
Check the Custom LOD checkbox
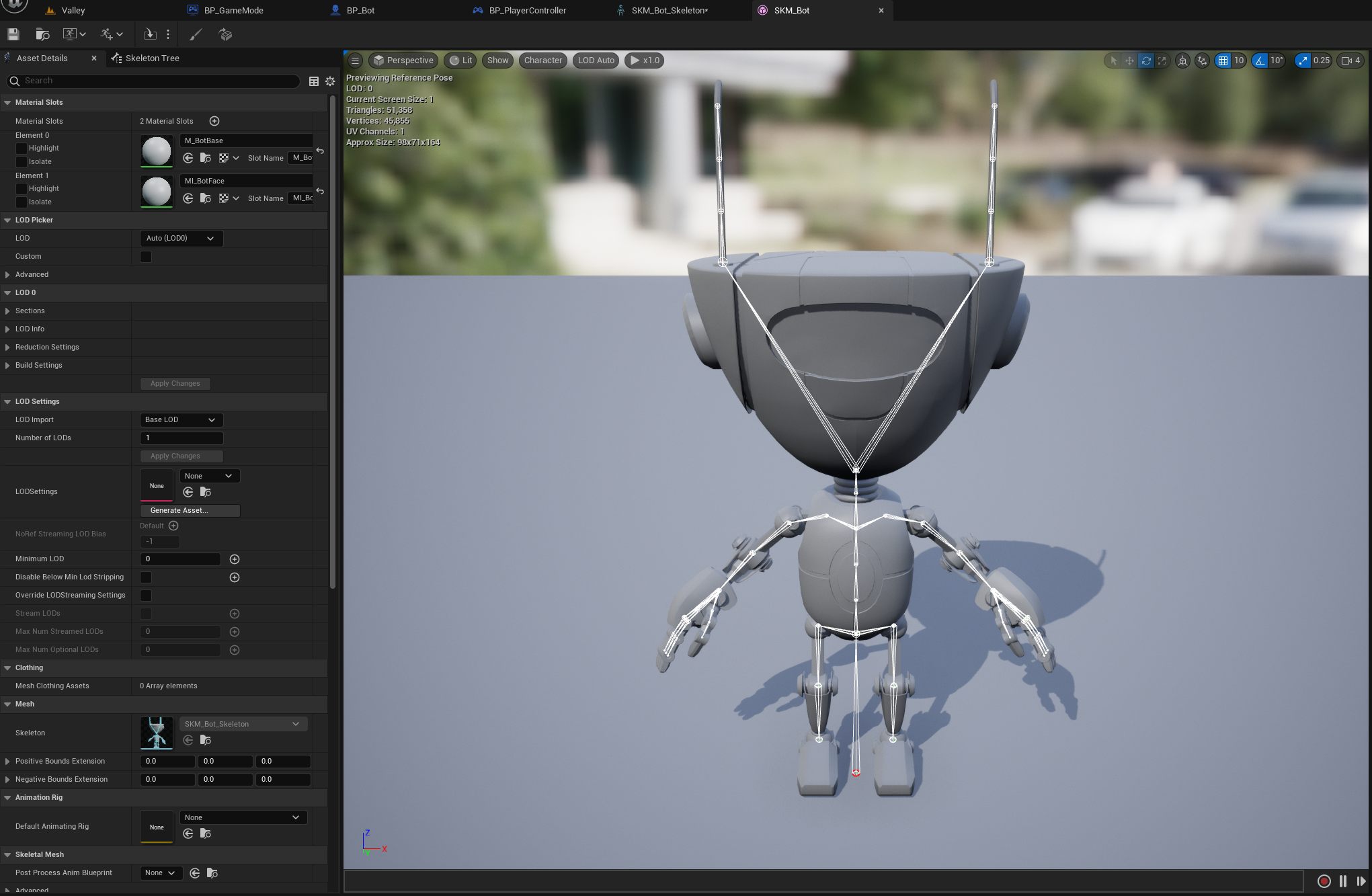(x=146, y=257)
